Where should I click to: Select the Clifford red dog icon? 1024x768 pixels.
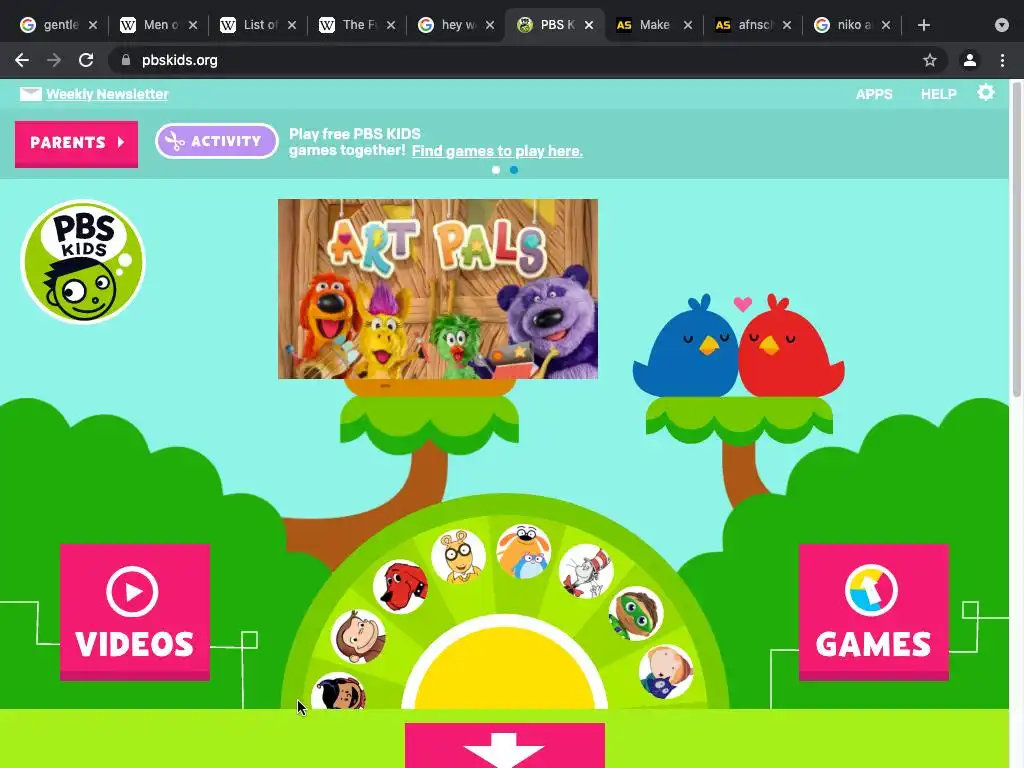[400, 586]
